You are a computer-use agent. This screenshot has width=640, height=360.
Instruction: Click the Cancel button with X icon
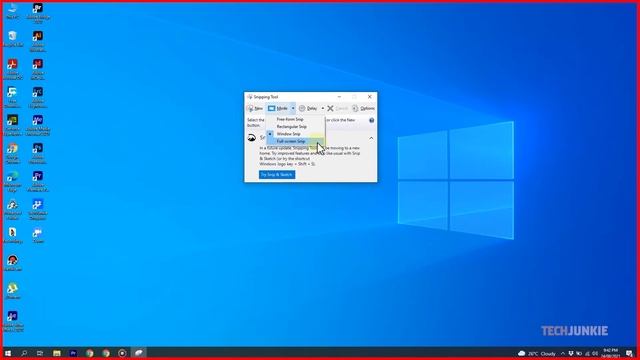(338, 109)
